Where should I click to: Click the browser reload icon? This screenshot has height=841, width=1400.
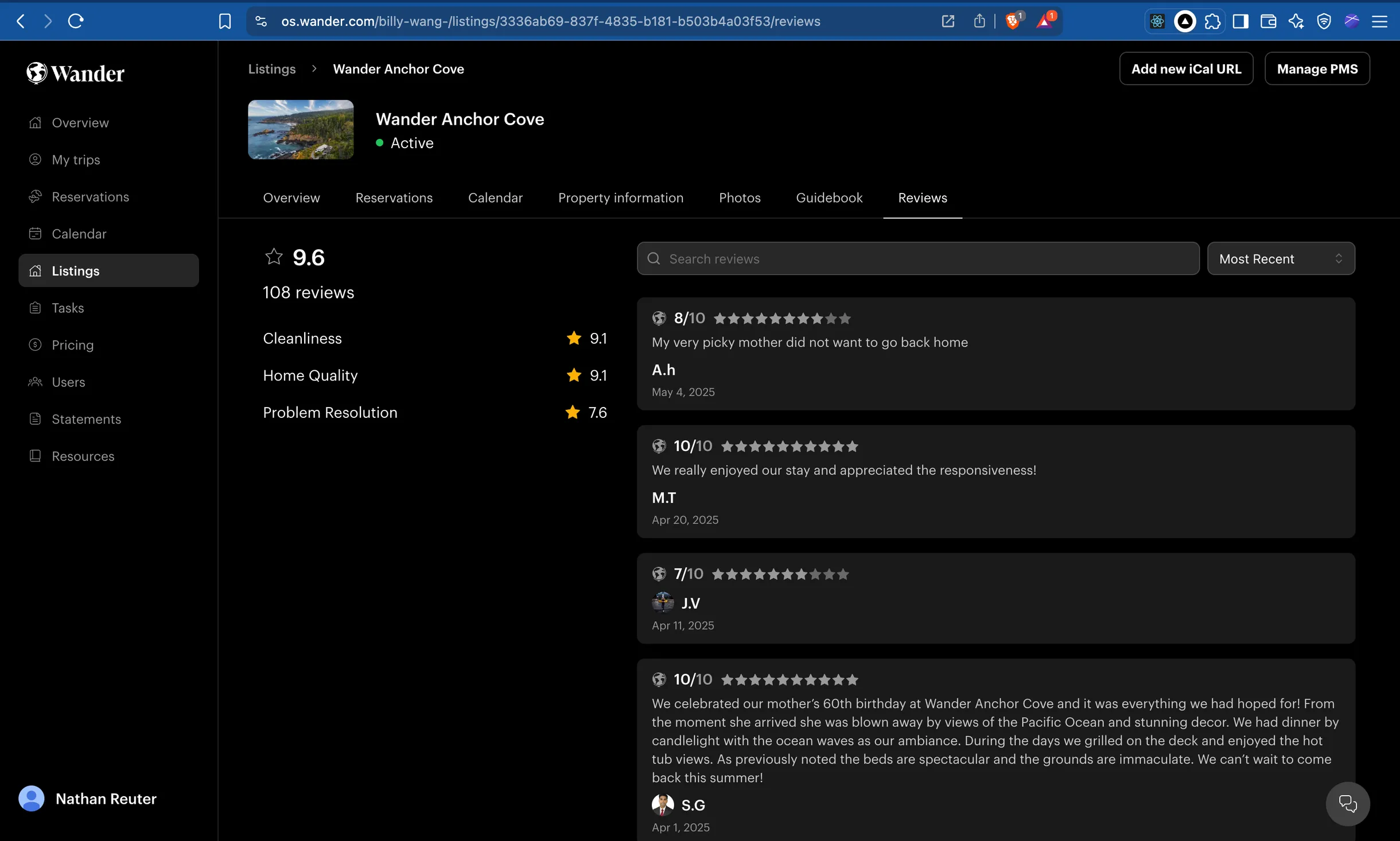point(76,21)
